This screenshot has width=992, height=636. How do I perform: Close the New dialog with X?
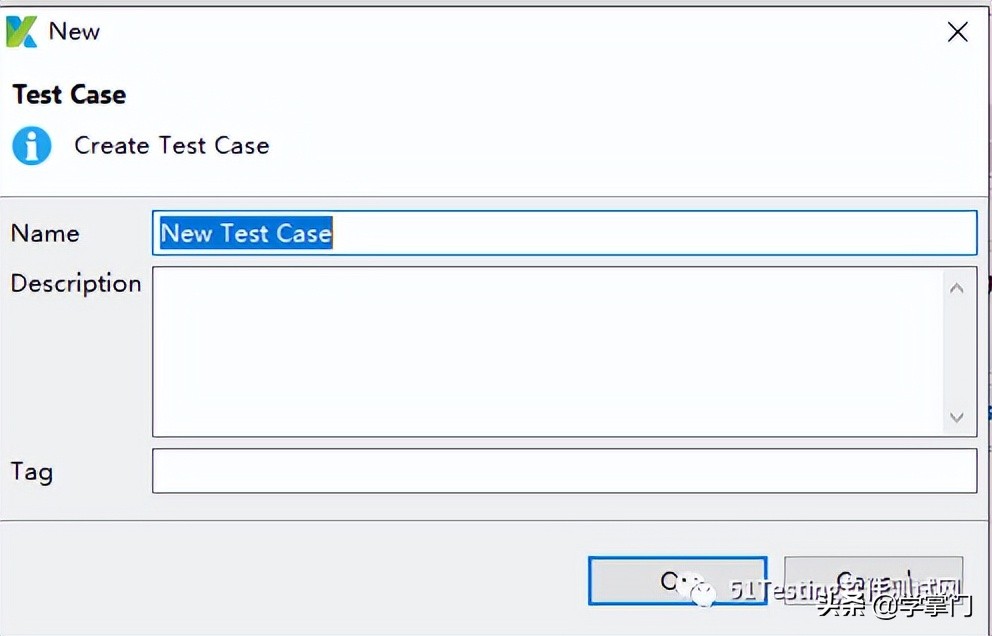[957, 33]
